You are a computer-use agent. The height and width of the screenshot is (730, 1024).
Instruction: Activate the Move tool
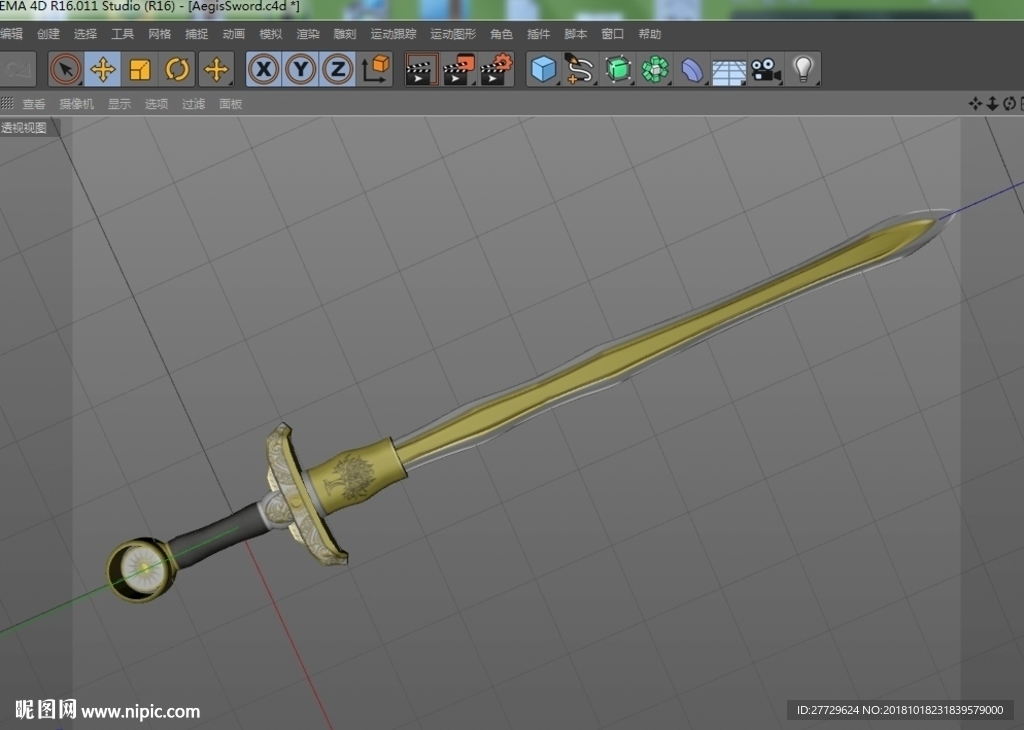(103, 69)
